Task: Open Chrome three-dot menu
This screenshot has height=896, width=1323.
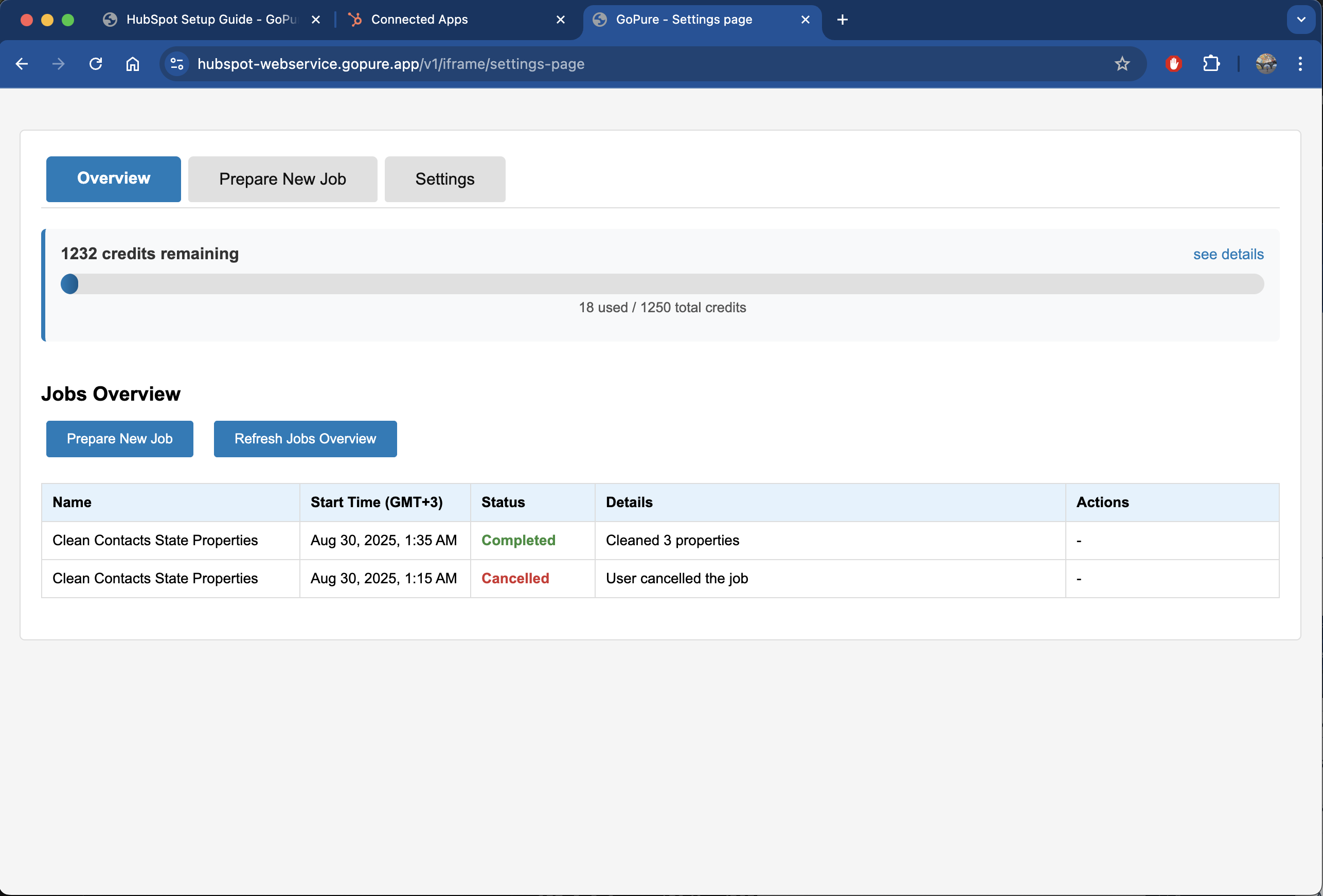Action: (1300, 64)
